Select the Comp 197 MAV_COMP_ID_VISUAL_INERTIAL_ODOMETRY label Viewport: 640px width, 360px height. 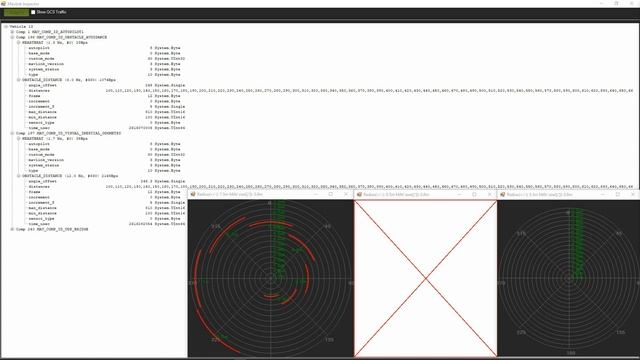[68, 133]
